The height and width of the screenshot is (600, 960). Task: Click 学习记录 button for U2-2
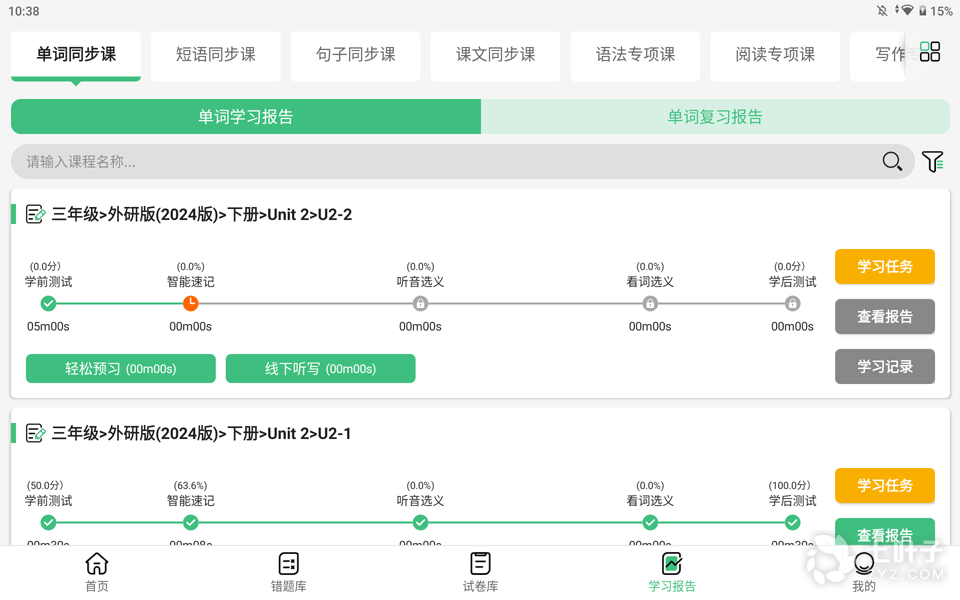(885, 367)
